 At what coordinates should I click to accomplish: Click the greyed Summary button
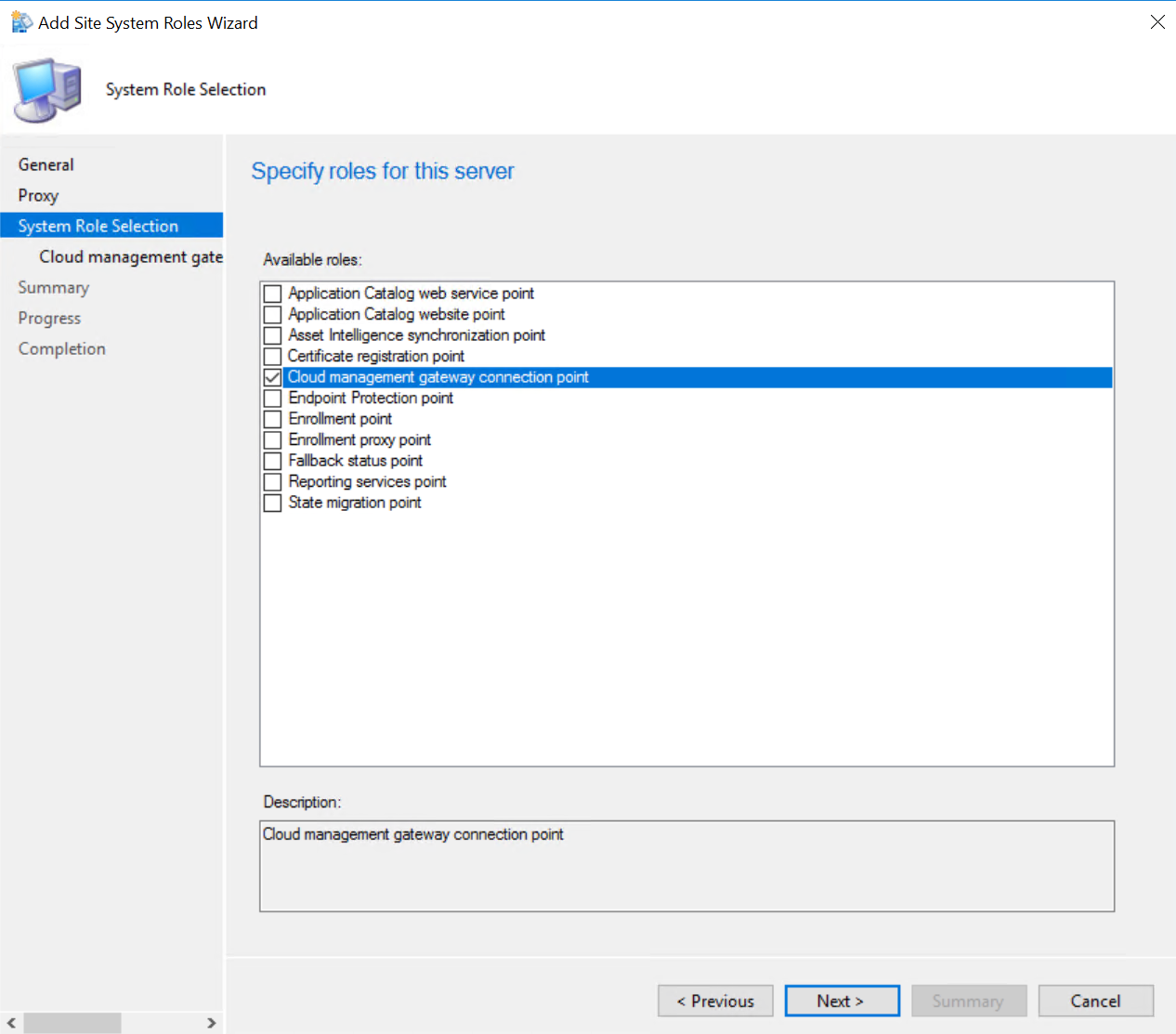coord(969,1001)
